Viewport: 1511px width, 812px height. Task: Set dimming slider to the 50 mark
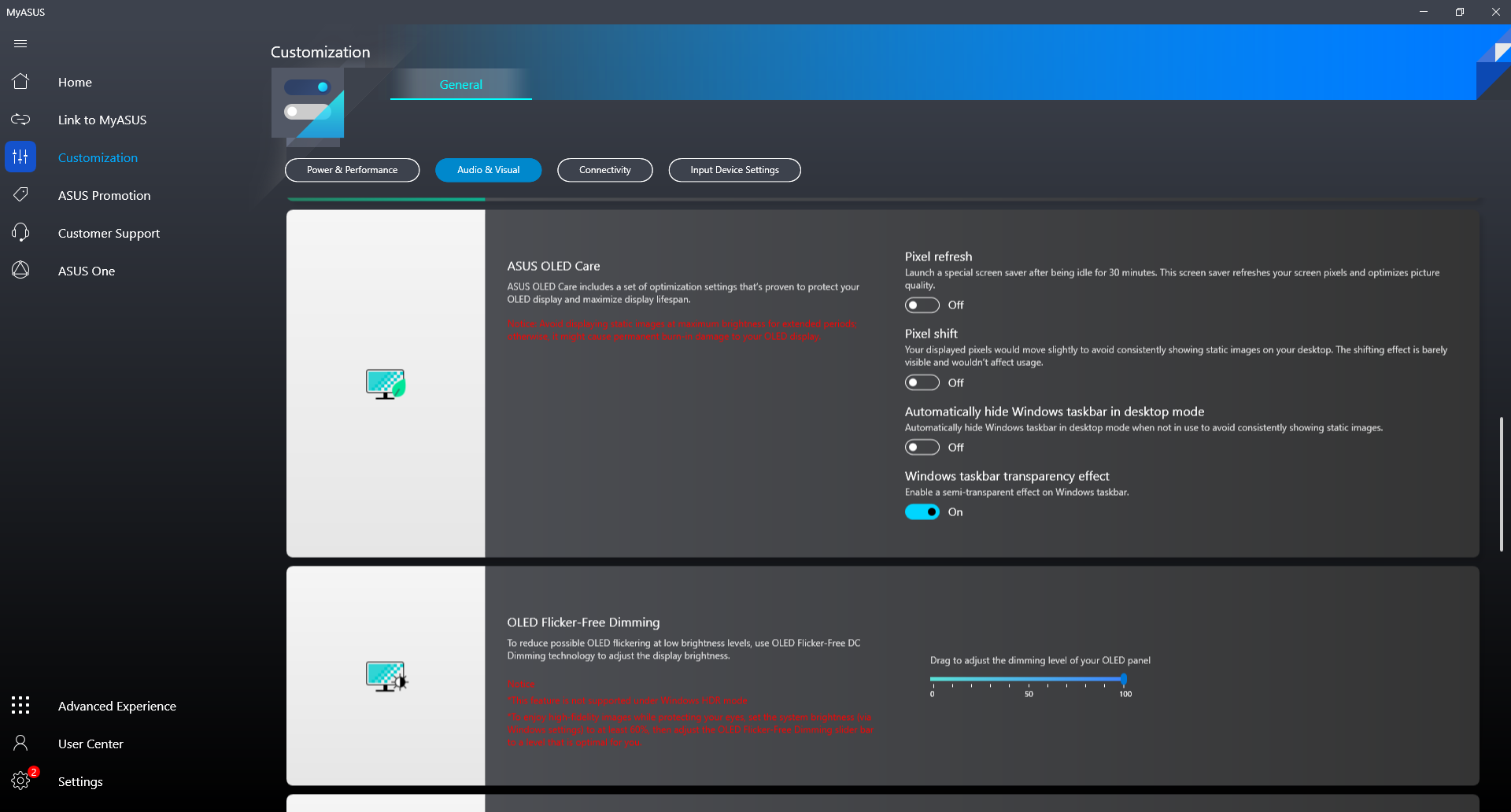click(1029, 679)
